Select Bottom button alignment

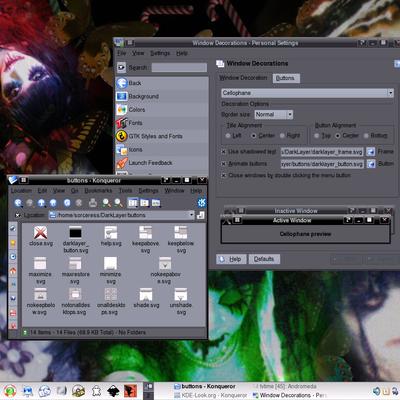point(366,136)
